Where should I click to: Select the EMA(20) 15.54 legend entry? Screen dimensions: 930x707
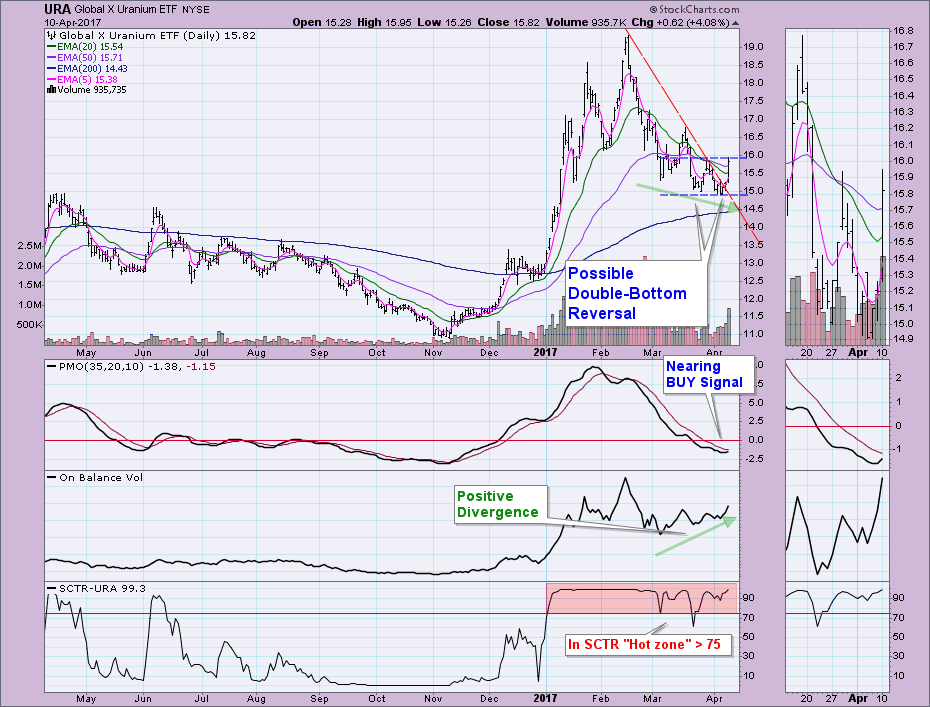85,46
